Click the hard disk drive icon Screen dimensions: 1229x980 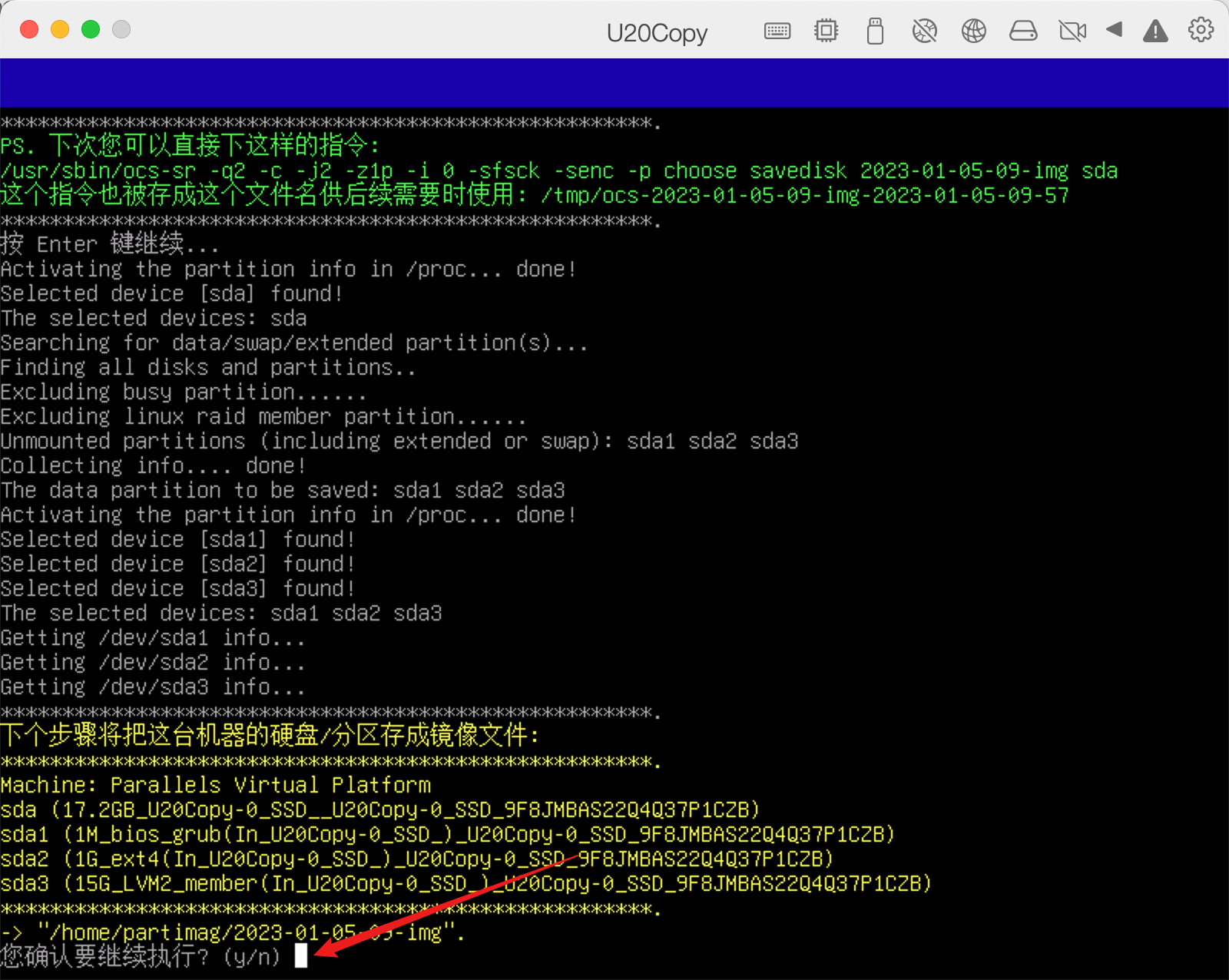click(x=1022, y=31)
